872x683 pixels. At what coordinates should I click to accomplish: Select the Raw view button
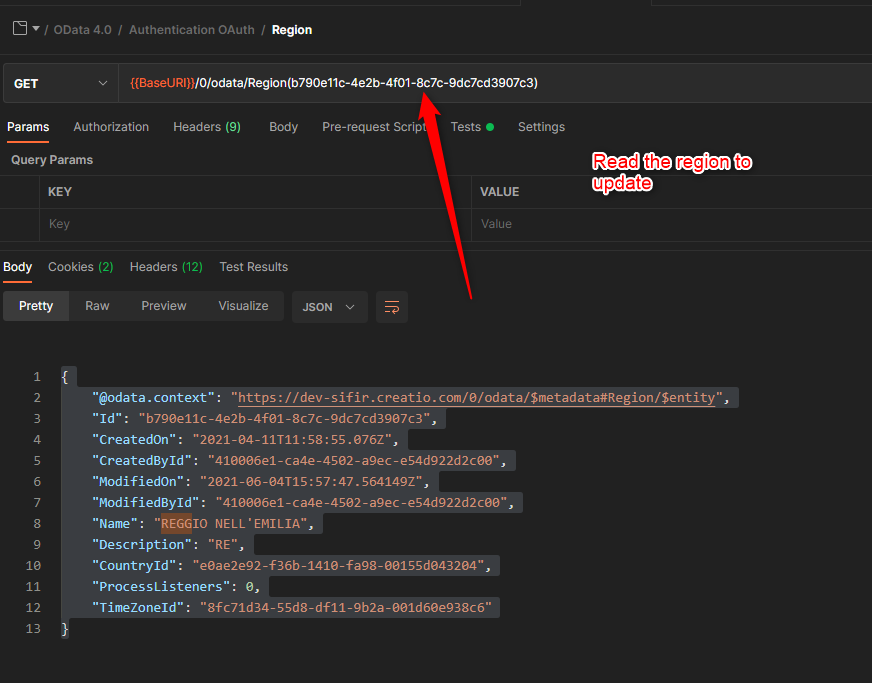(x=97, y=306)
